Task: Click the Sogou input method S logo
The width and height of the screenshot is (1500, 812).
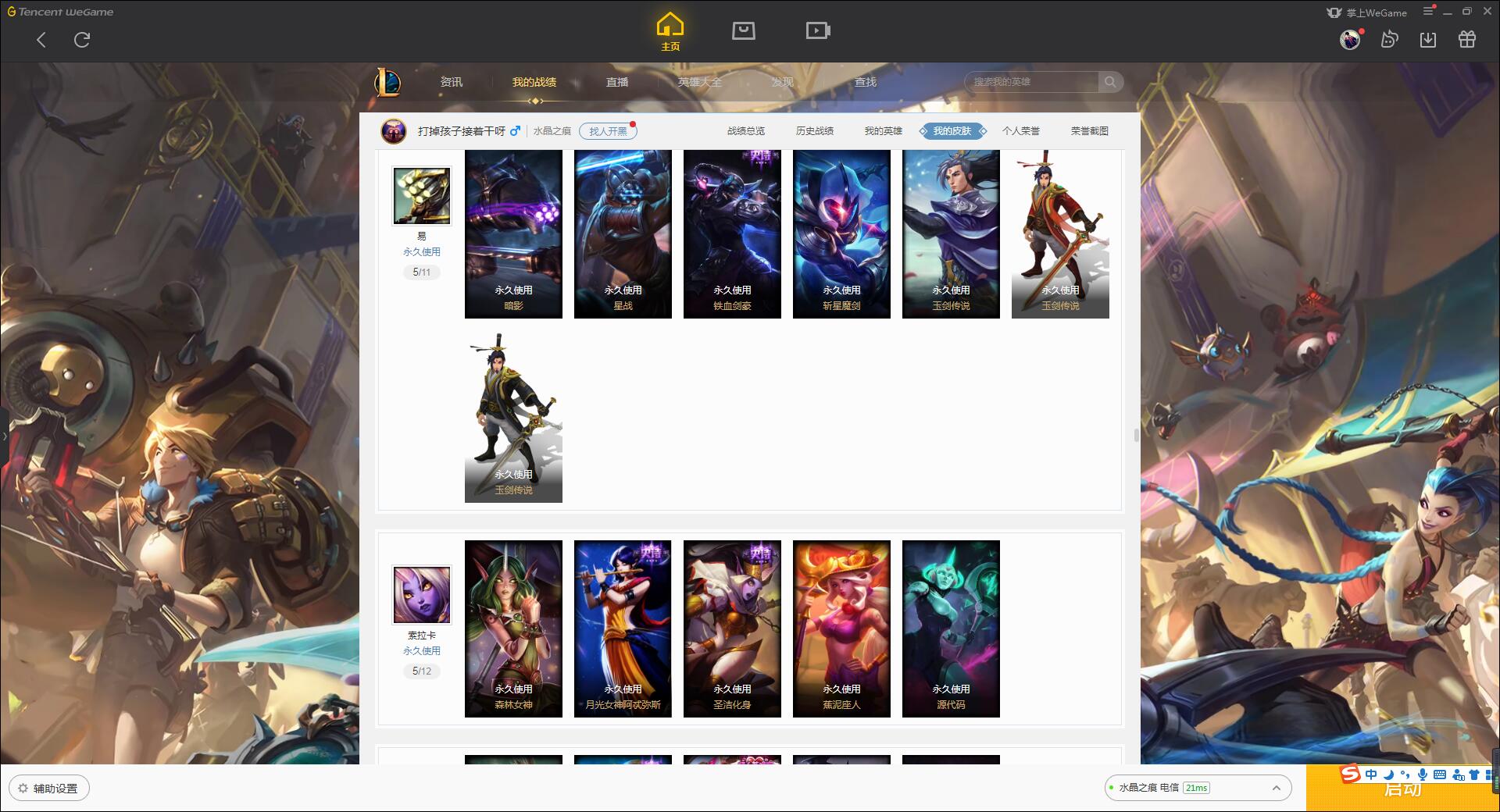Action: 1350,775
